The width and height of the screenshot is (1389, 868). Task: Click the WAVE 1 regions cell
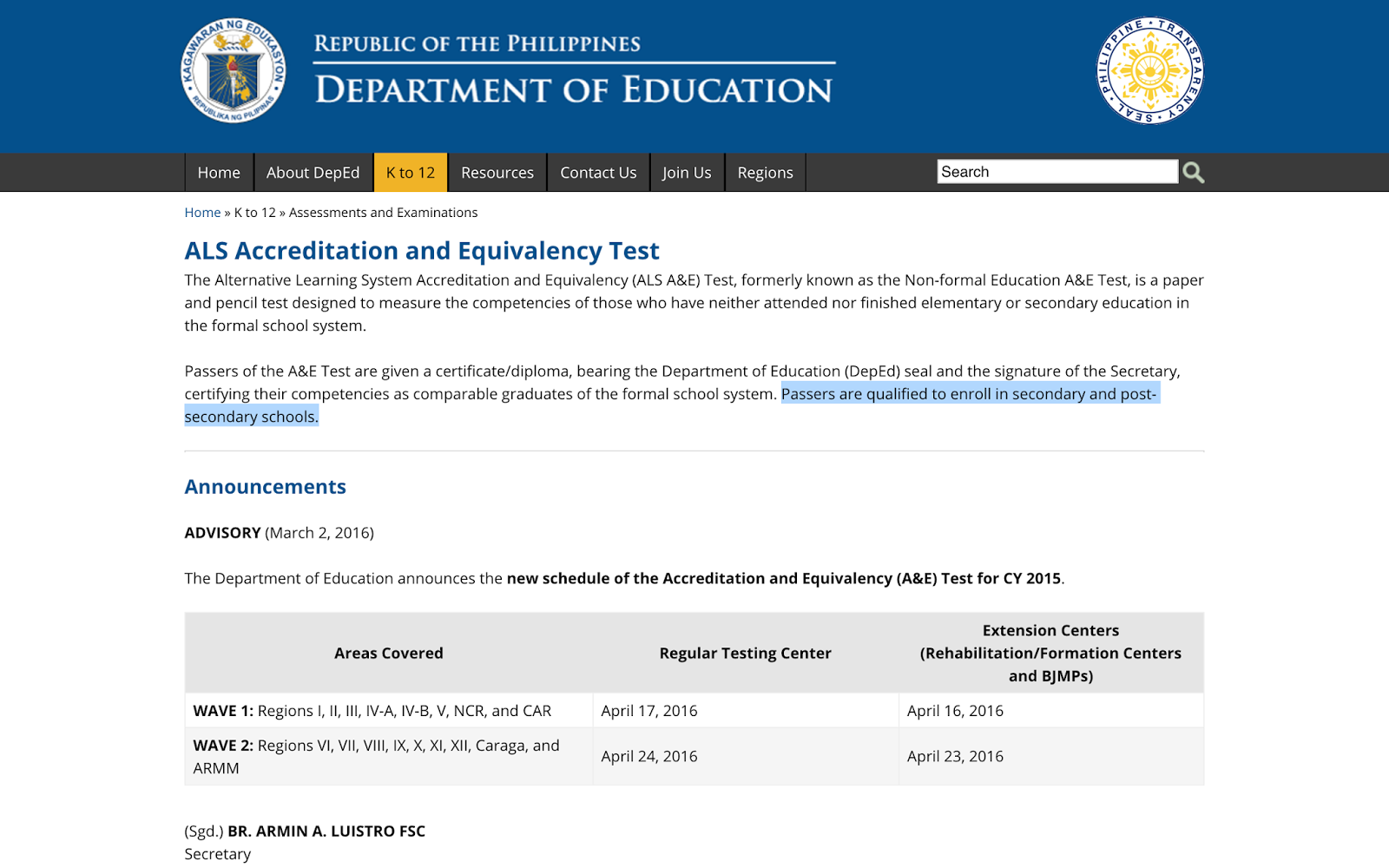coord(389,710)
